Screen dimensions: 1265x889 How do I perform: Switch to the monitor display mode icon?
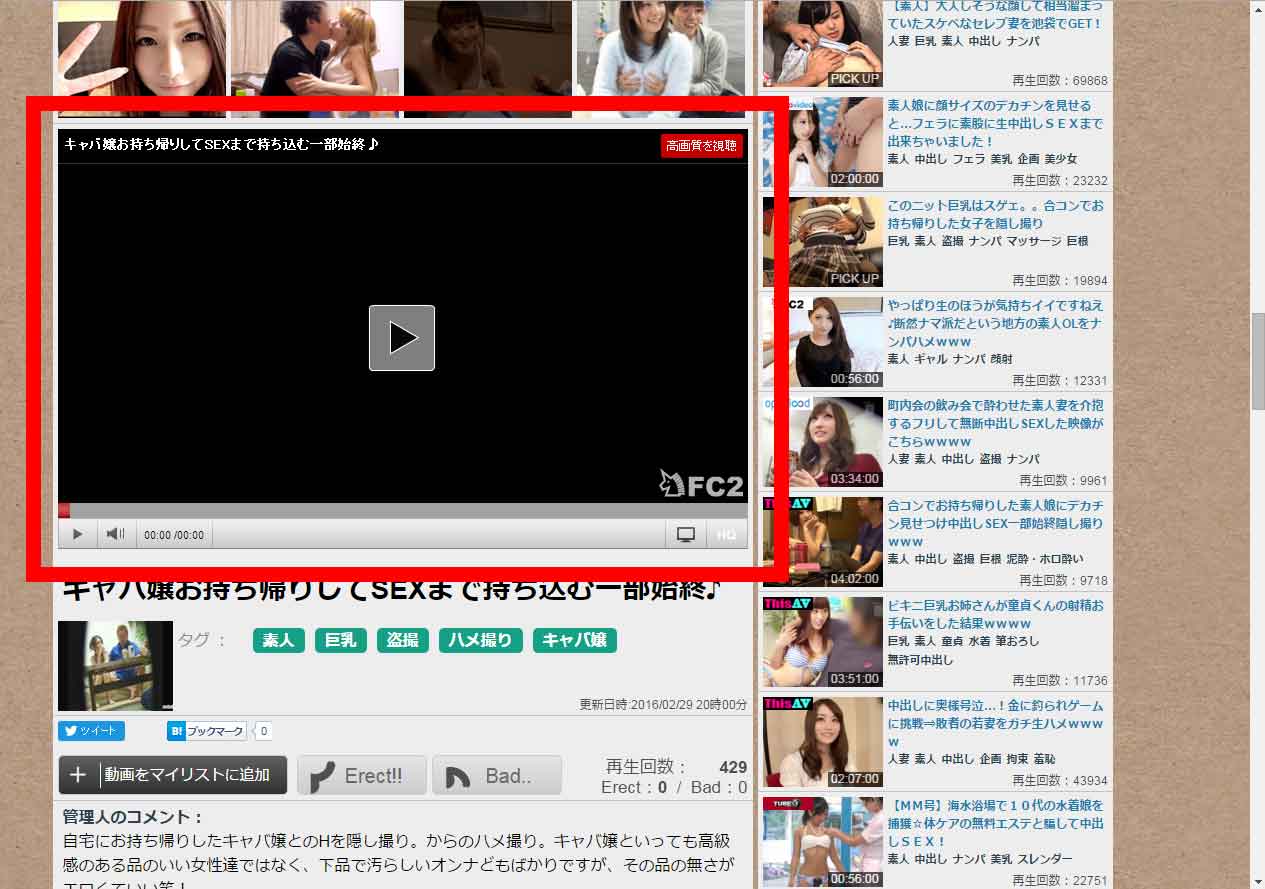tap(686, 534)
